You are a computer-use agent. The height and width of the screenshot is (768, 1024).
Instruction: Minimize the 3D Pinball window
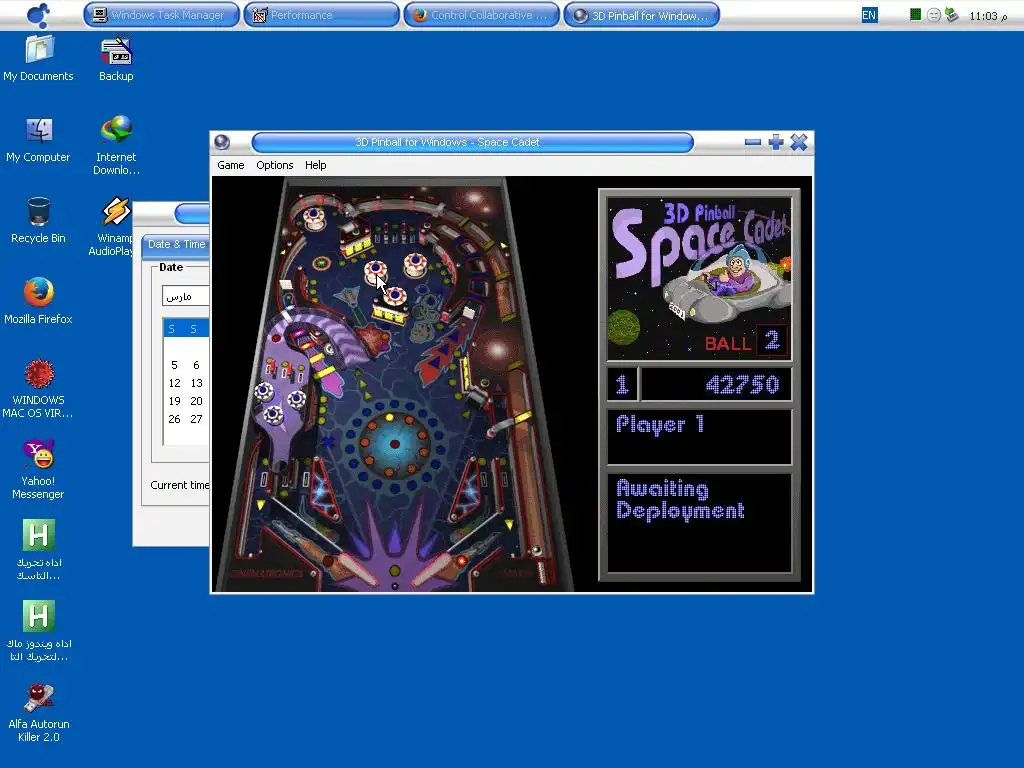753,142
